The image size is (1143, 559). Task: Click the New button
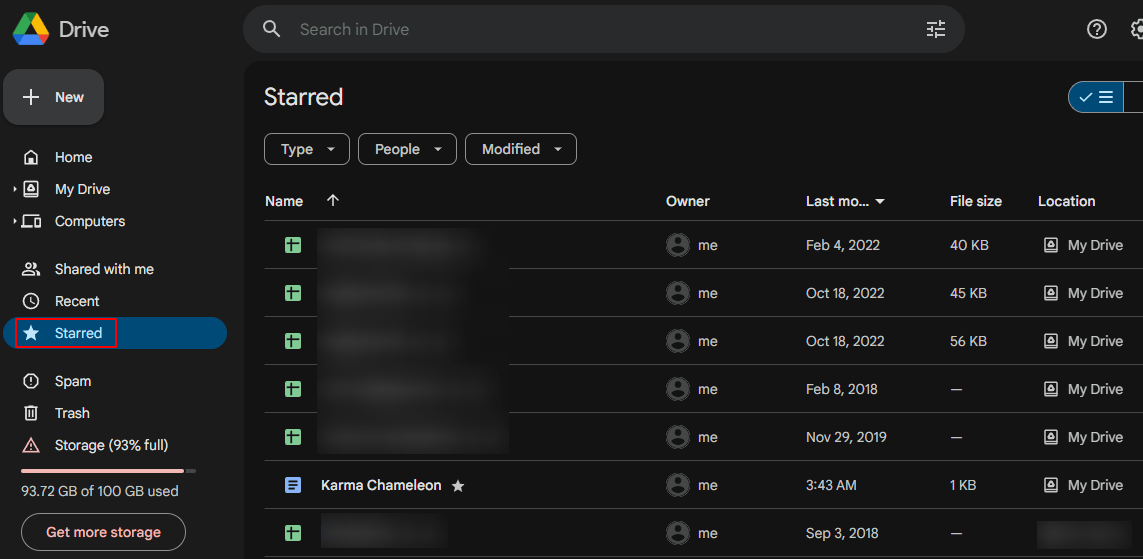[53, 97]
